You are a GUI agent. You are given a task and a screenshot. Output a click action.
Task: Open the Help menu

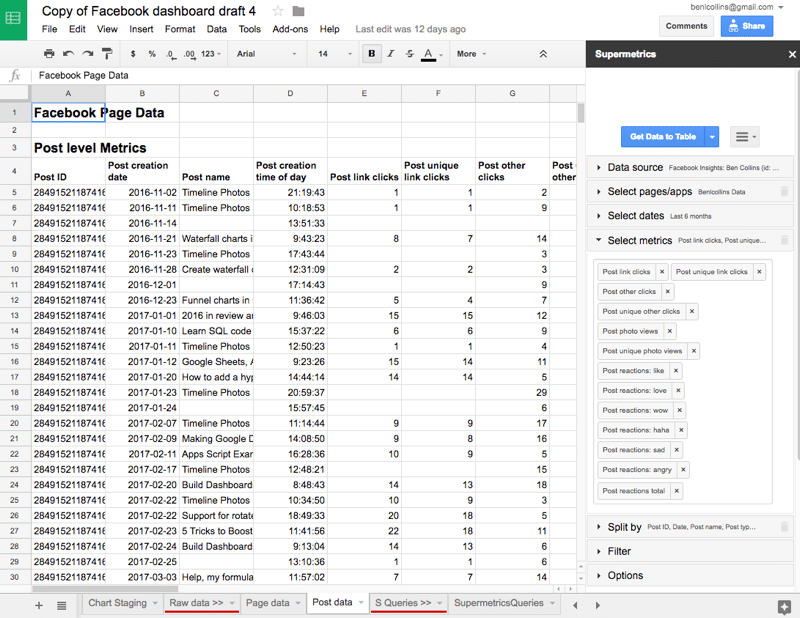(330, 29)
